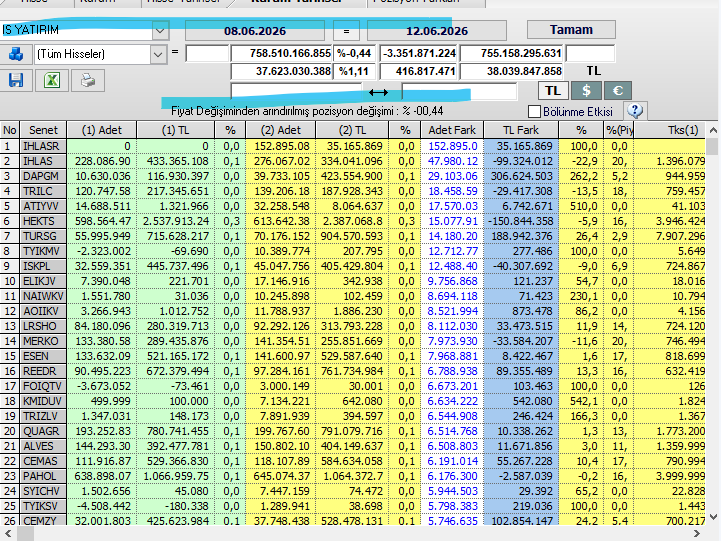Sort by the (1) Adet column header
The image size is (721, 541).
click(102, 130)
